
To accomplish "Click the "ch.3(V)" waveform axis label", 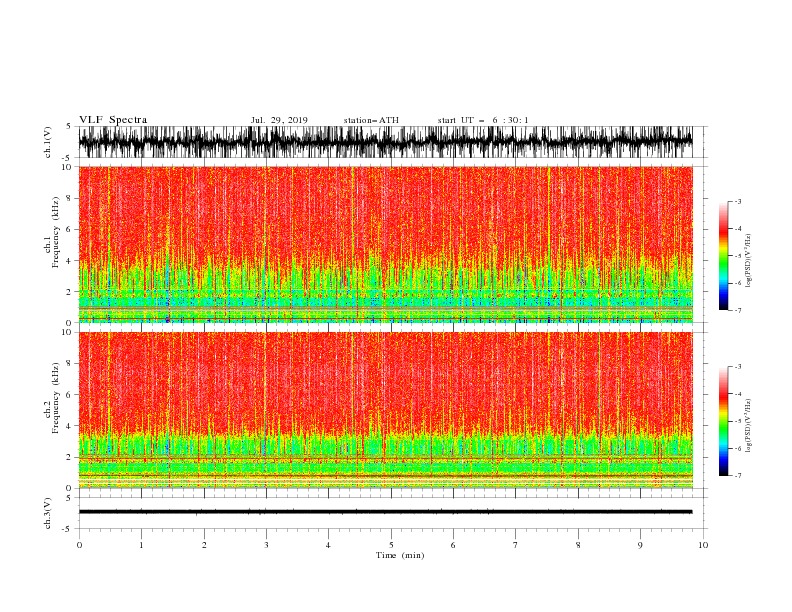I will click(x=48, y=513).
